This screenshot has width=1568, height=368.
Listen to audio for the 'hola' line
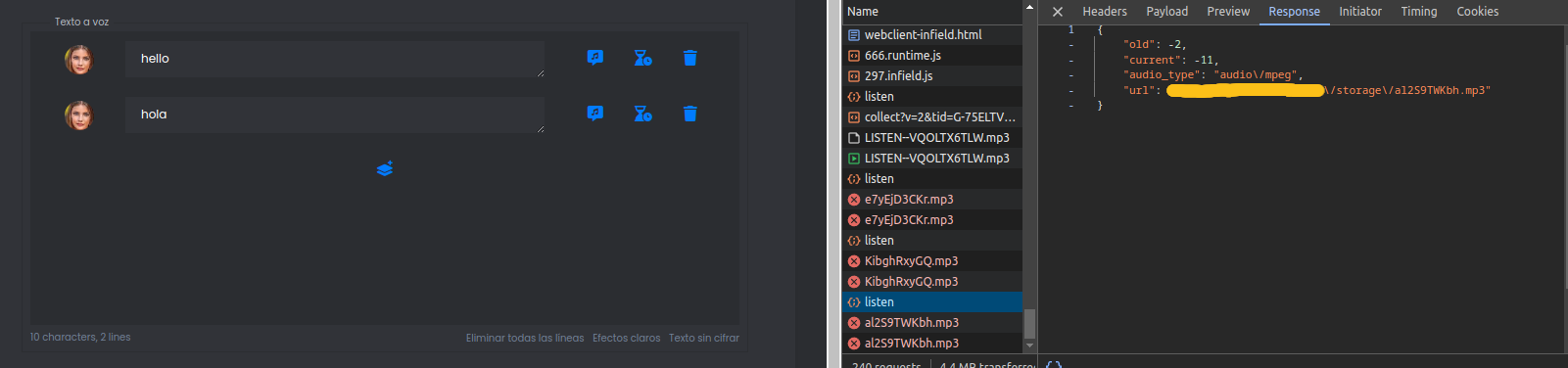tap(594, 114)
